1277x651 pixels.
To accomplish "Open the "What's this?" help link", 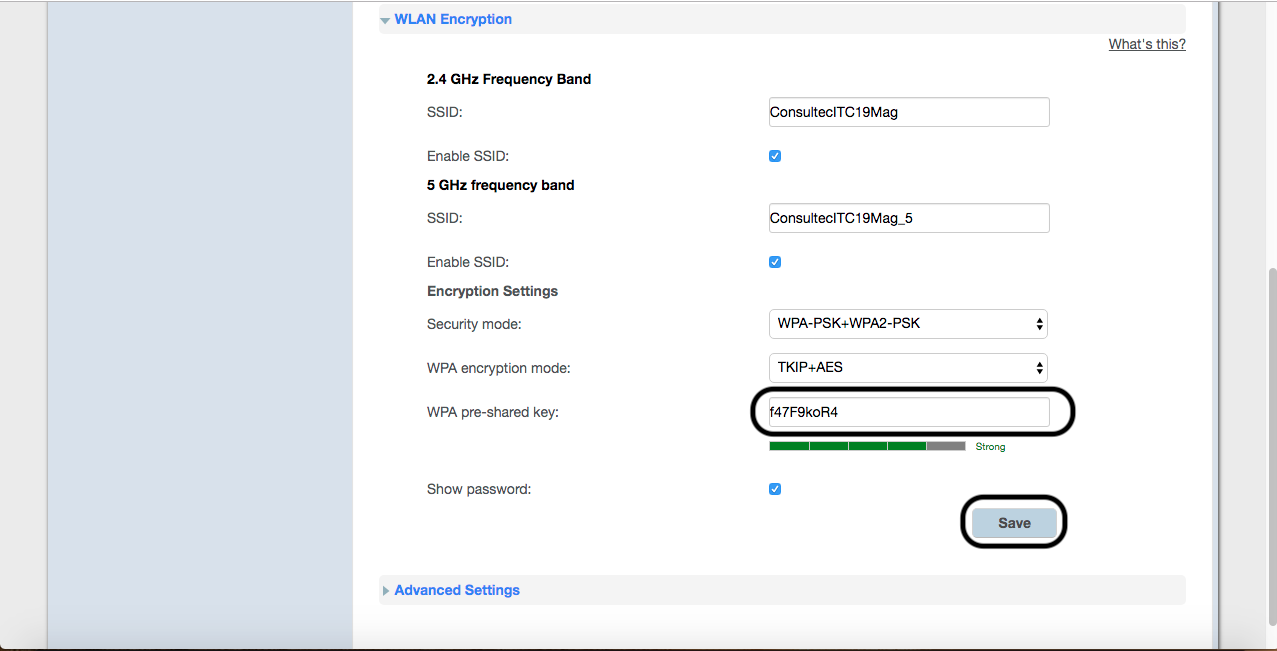I will click(1147, 44).
